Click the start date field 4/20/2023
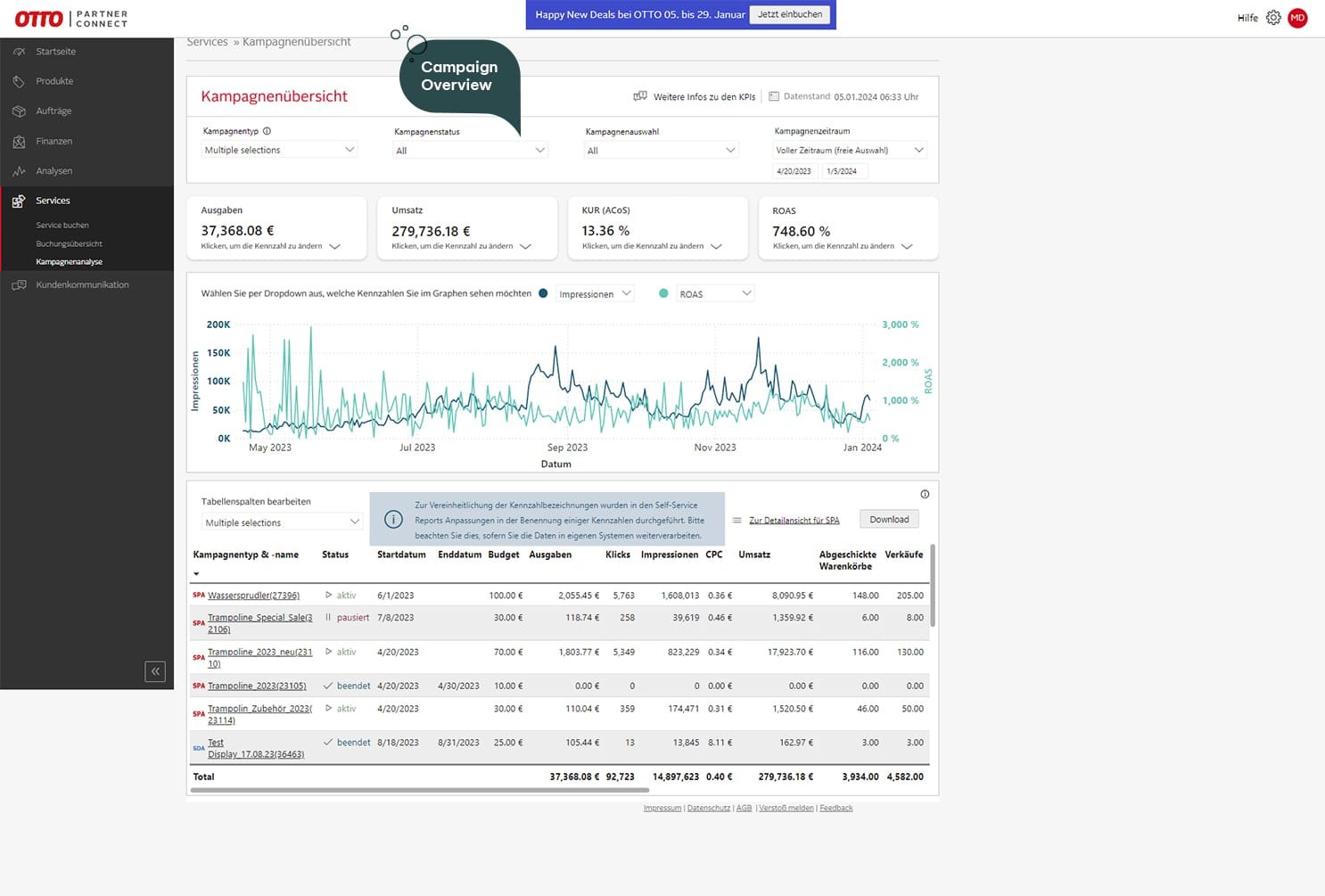Image resolution: width=1325 pixels, height=896 pixels. pos(794,171)
